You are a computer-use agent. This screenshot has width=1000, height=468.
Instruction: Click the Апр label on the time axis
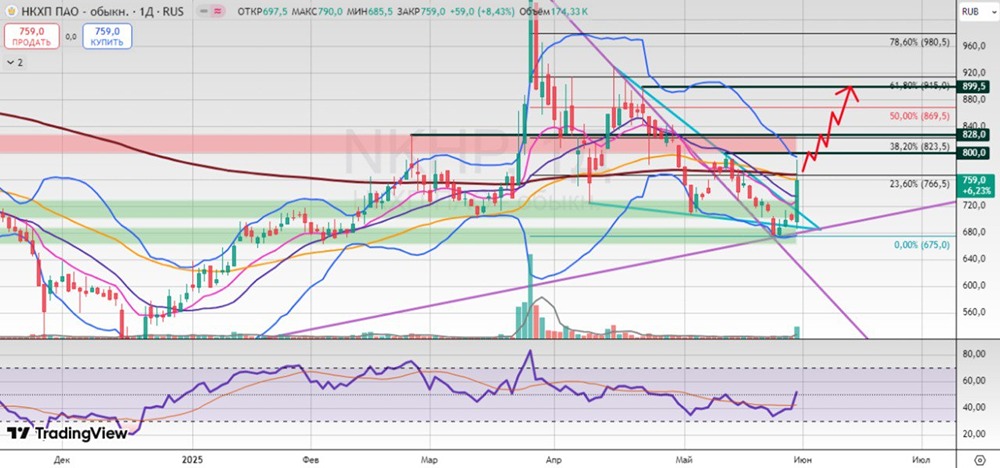pyautogui.click(x=554, y=459)
